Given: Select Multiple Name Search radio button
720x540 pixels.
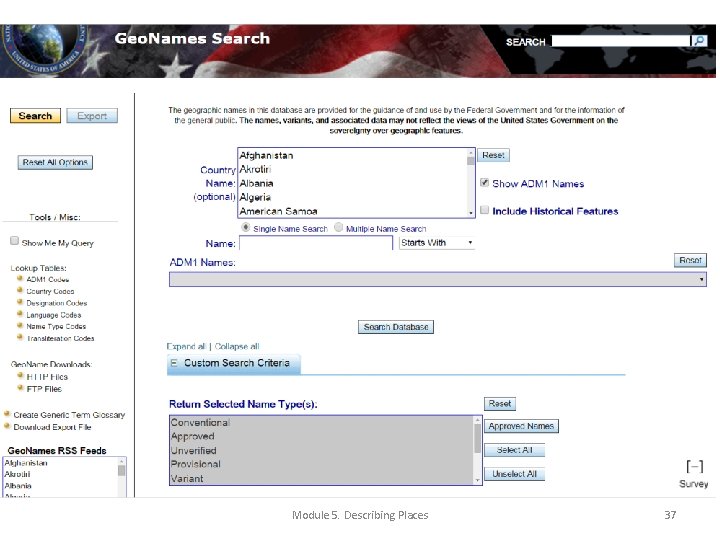Looking at the screenshot, I should tap(338, 227).
